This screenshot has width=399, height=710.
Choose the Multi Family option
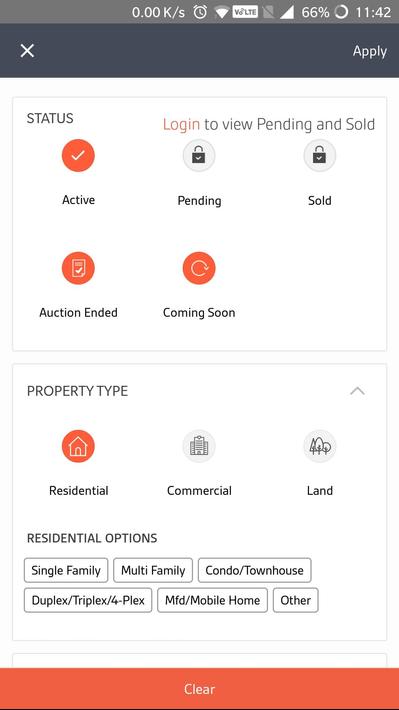(153, 570)
